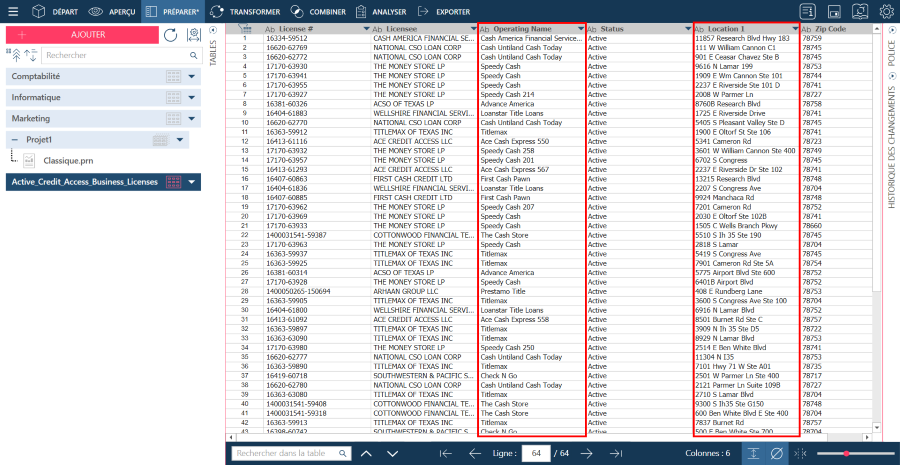Open the Status column dropdown

(688, 29)
